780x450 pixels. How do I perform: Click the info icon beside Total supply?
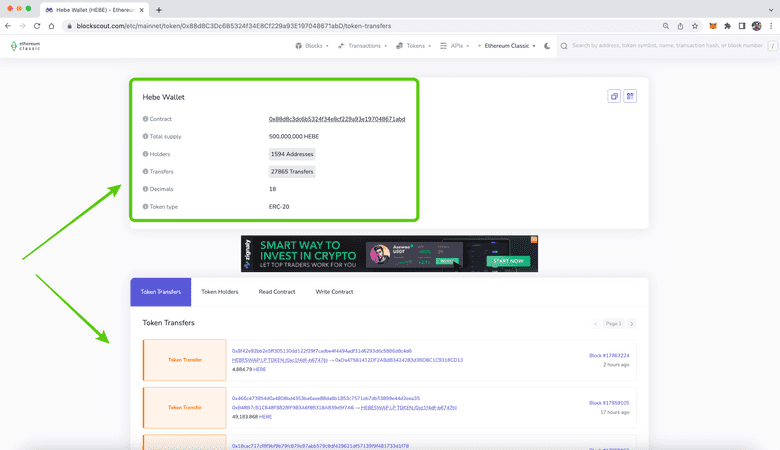pos(145,136)
